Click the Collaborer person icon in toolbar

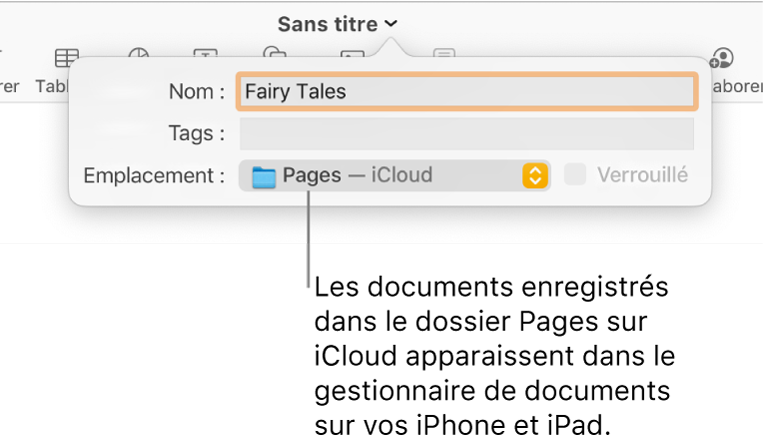click(x=722, y=58)
